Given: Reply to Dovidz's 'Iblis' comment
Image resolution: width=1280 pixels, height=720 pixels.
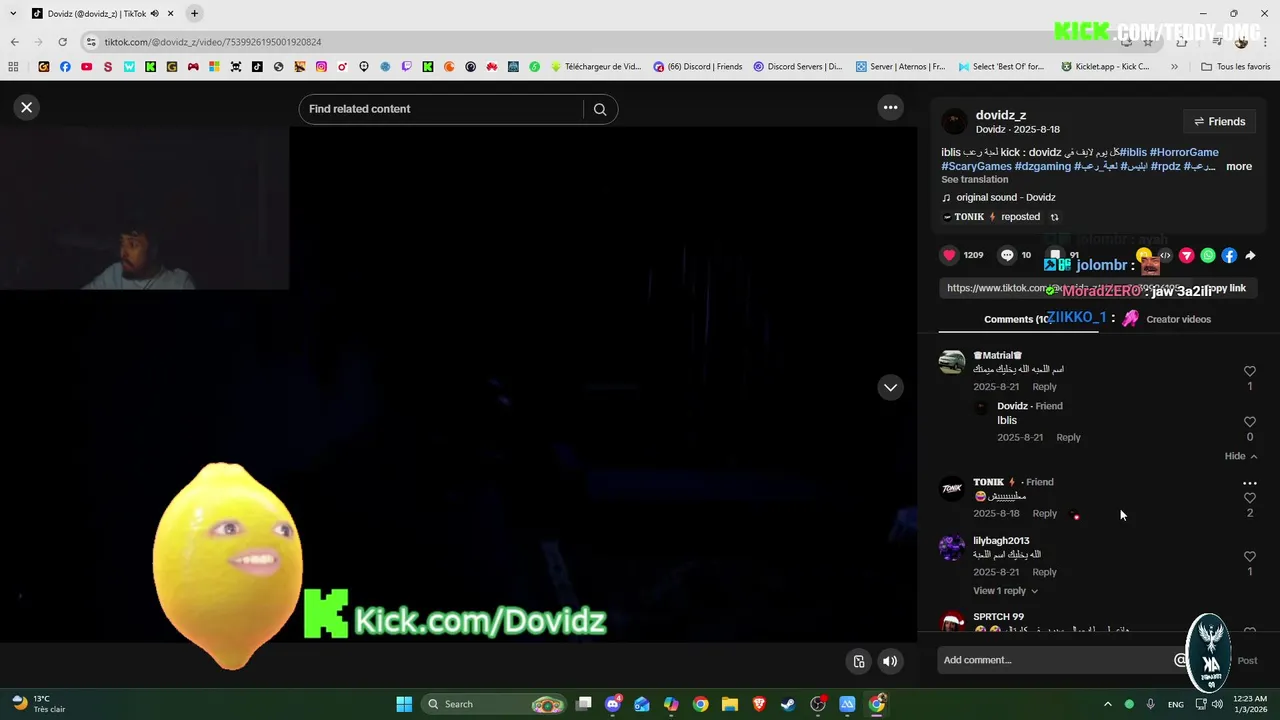Looking at the screenshot, I should click(1068, 437).
